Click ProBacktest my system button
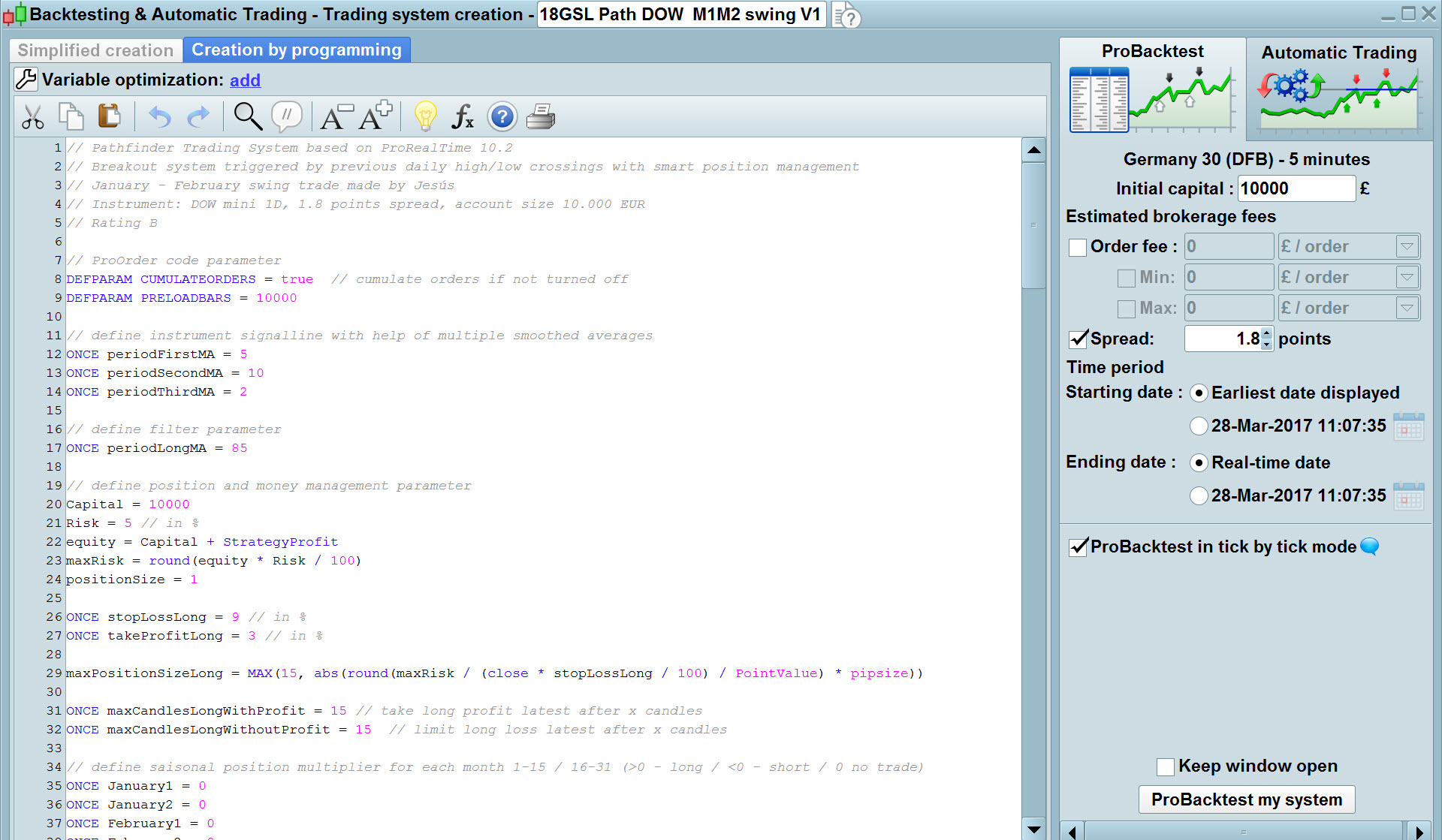1442x840 pixels. pyautogui.click(x=1246, y=799)
